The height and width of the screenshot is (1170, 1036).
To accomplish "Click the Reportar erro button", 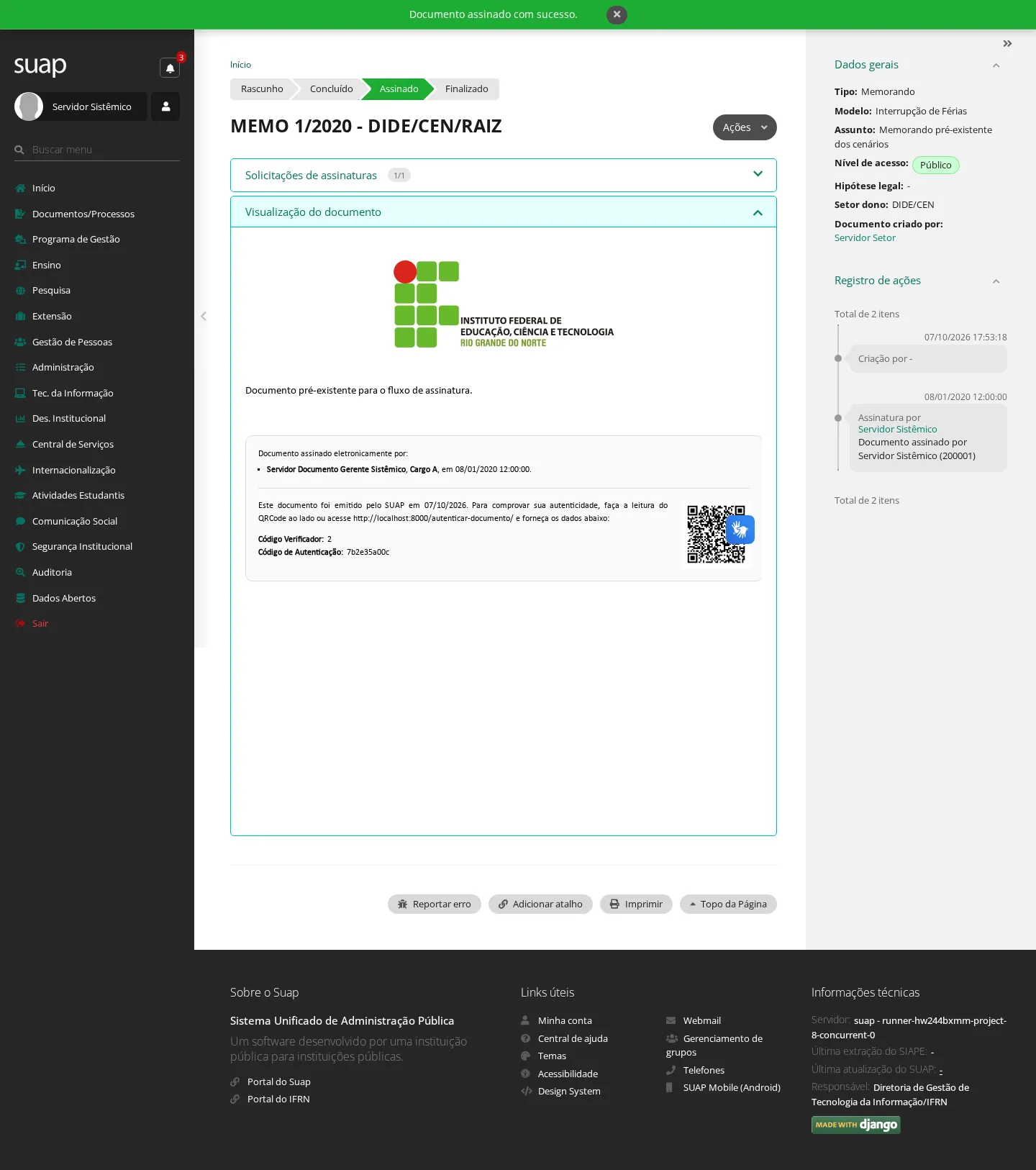I will (435, 904).
